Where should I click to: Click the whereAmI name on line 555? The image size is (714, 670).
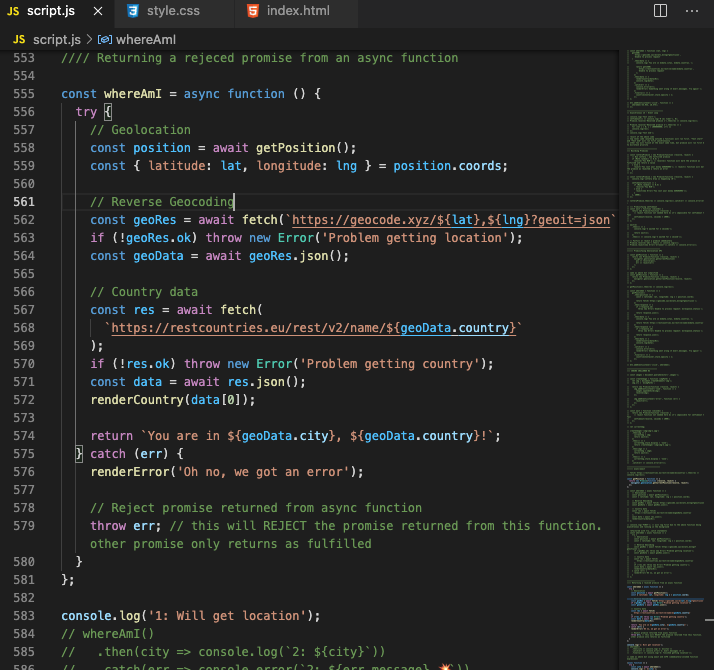133,94
